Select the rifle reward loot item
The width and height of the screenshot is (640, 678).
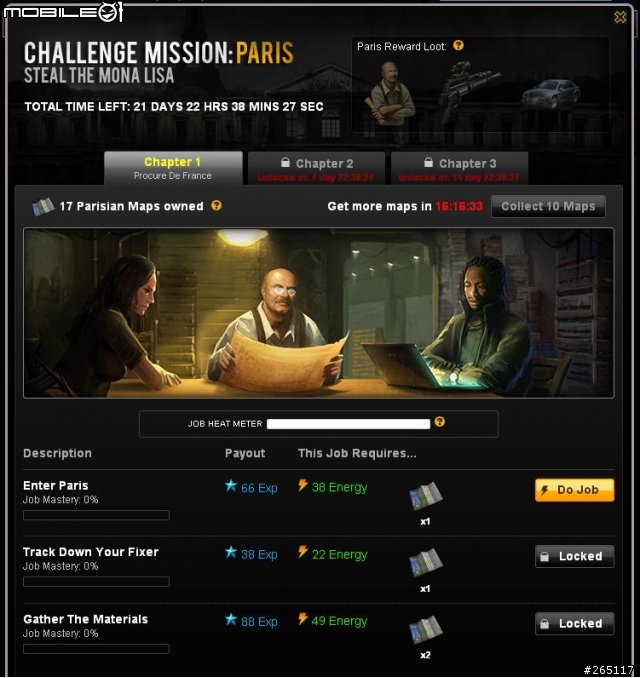(469, 89)
